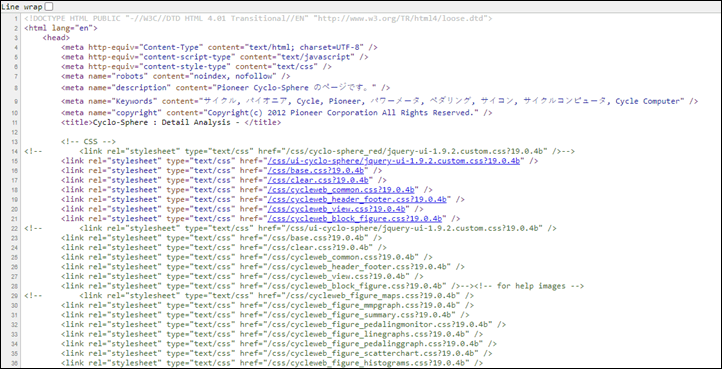Screen dimensions: 722x369
Task: Click the Content-Type meta tag line
Action: tap(219, 47)
